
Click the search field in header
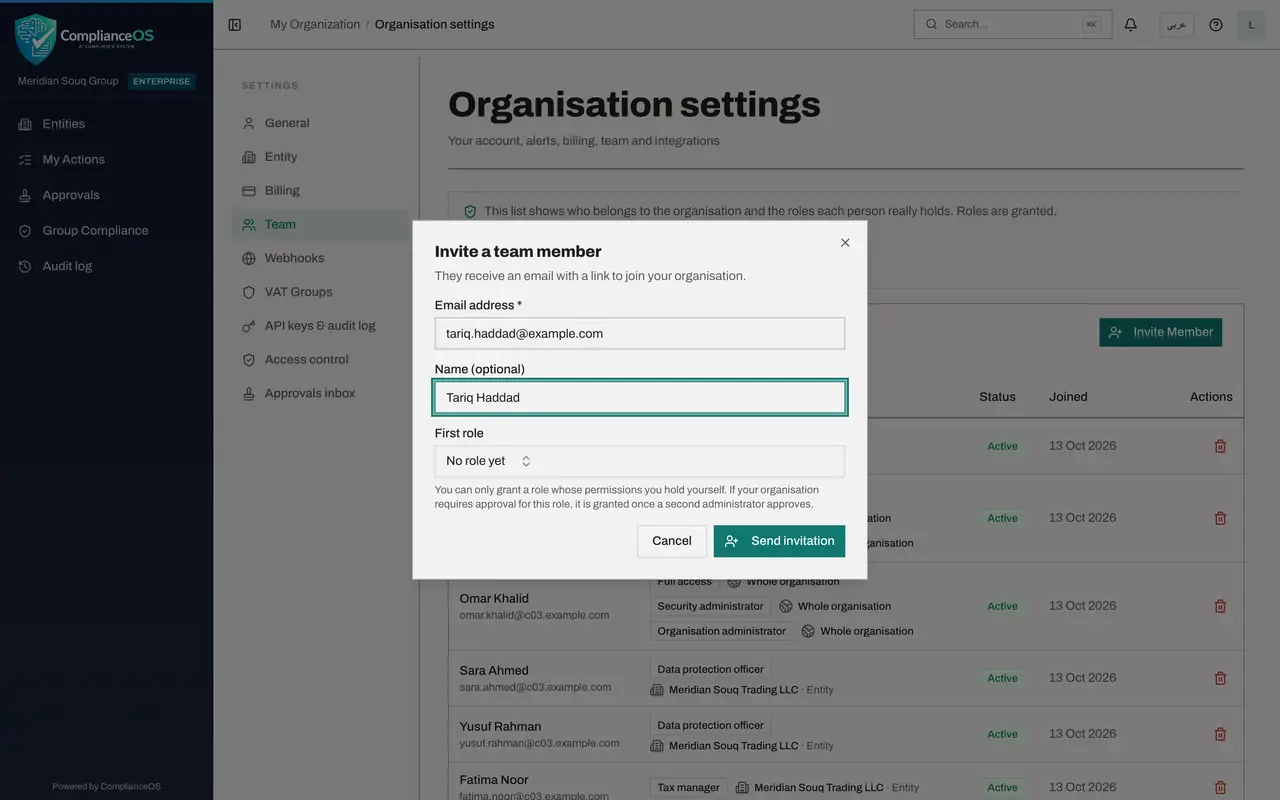point(1013,25)
